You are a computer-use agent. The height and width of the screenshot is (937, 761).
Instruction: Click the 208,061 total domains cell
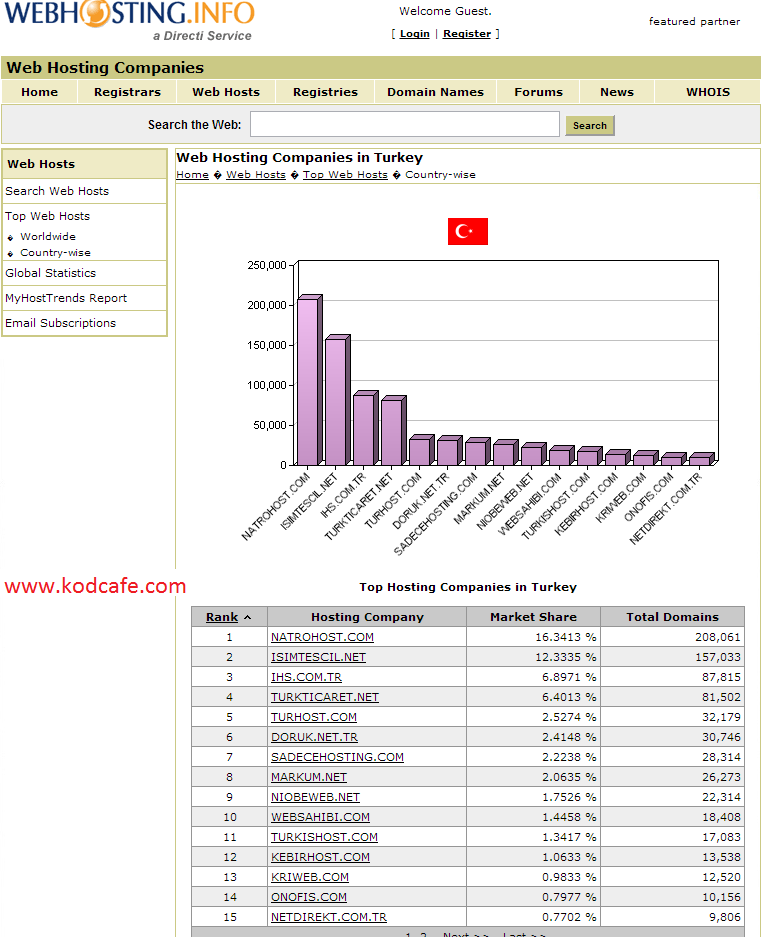[673, 637]
